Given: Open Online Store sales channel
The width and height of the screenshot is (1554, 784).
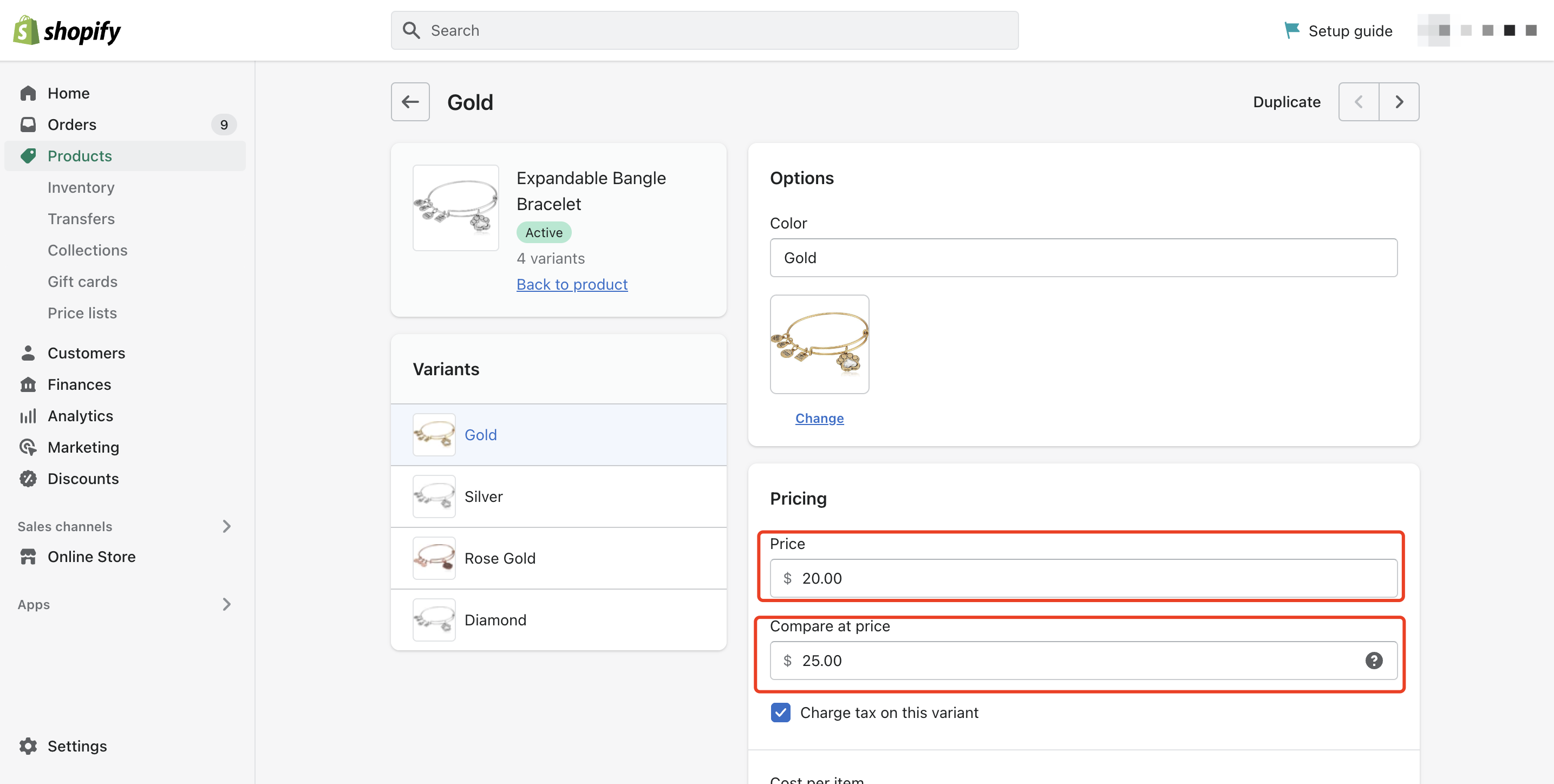Looking at the screenshot, I should point(91,557).
